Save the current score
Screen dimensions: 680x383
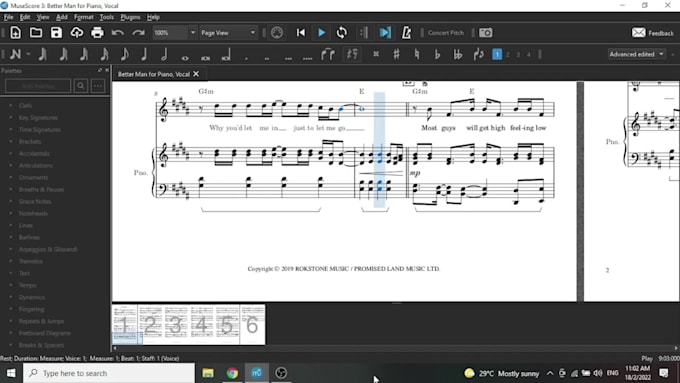coord(56,33)
